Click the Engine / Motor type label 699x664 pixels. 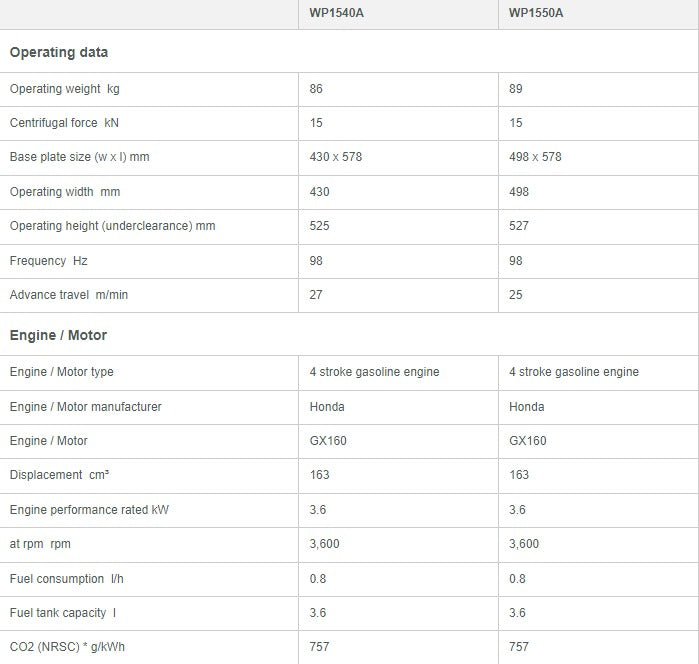62,372
